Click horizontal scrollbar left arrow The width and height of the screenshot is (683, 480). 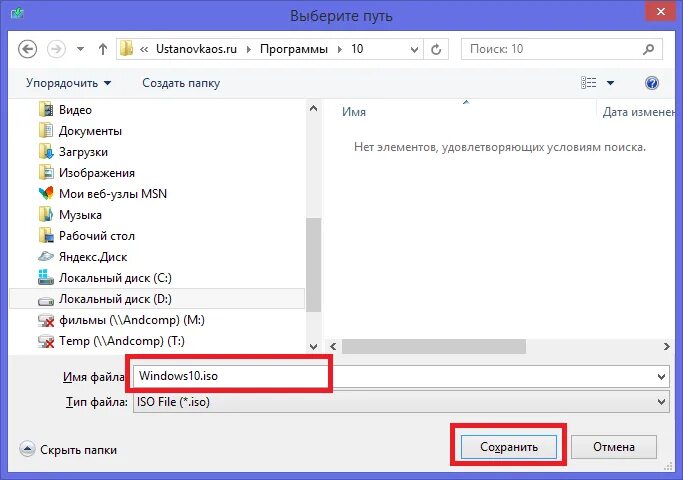pyautogui.click(x=333, y=347)
